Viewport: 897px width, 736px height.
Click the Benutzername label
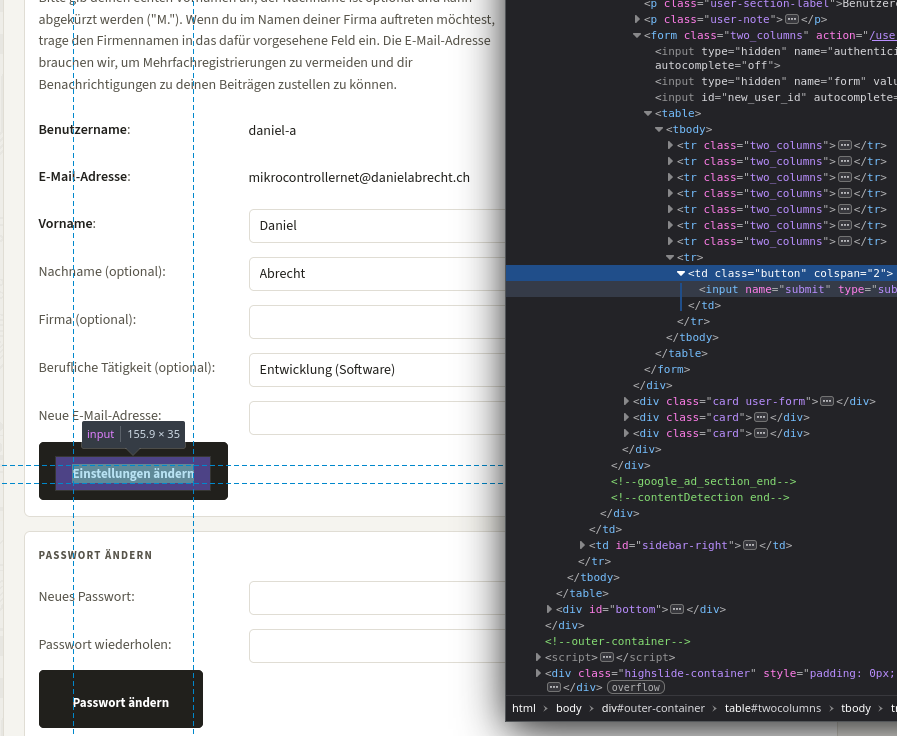coord(85,130)
